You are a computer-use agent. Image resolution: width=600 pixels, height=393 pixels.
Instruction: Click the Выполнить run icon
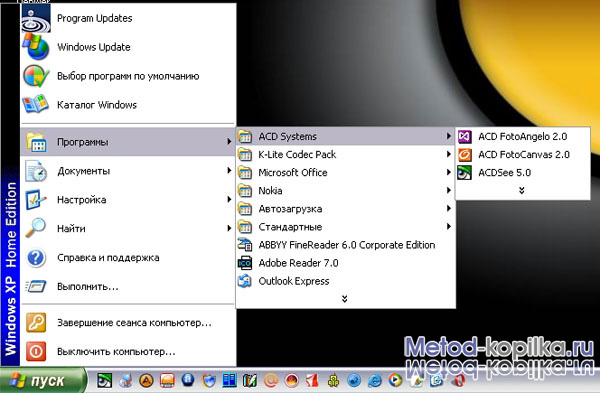(x=36, y=286)
